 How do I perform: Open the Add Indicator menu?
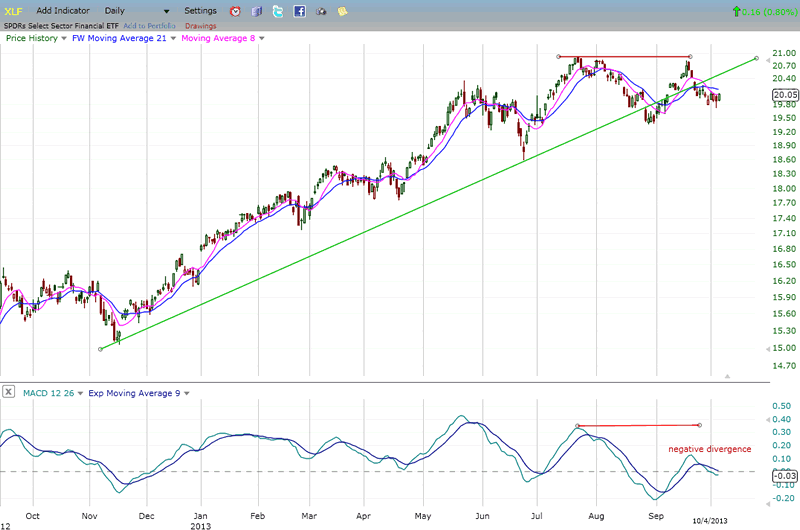point(64,11)
